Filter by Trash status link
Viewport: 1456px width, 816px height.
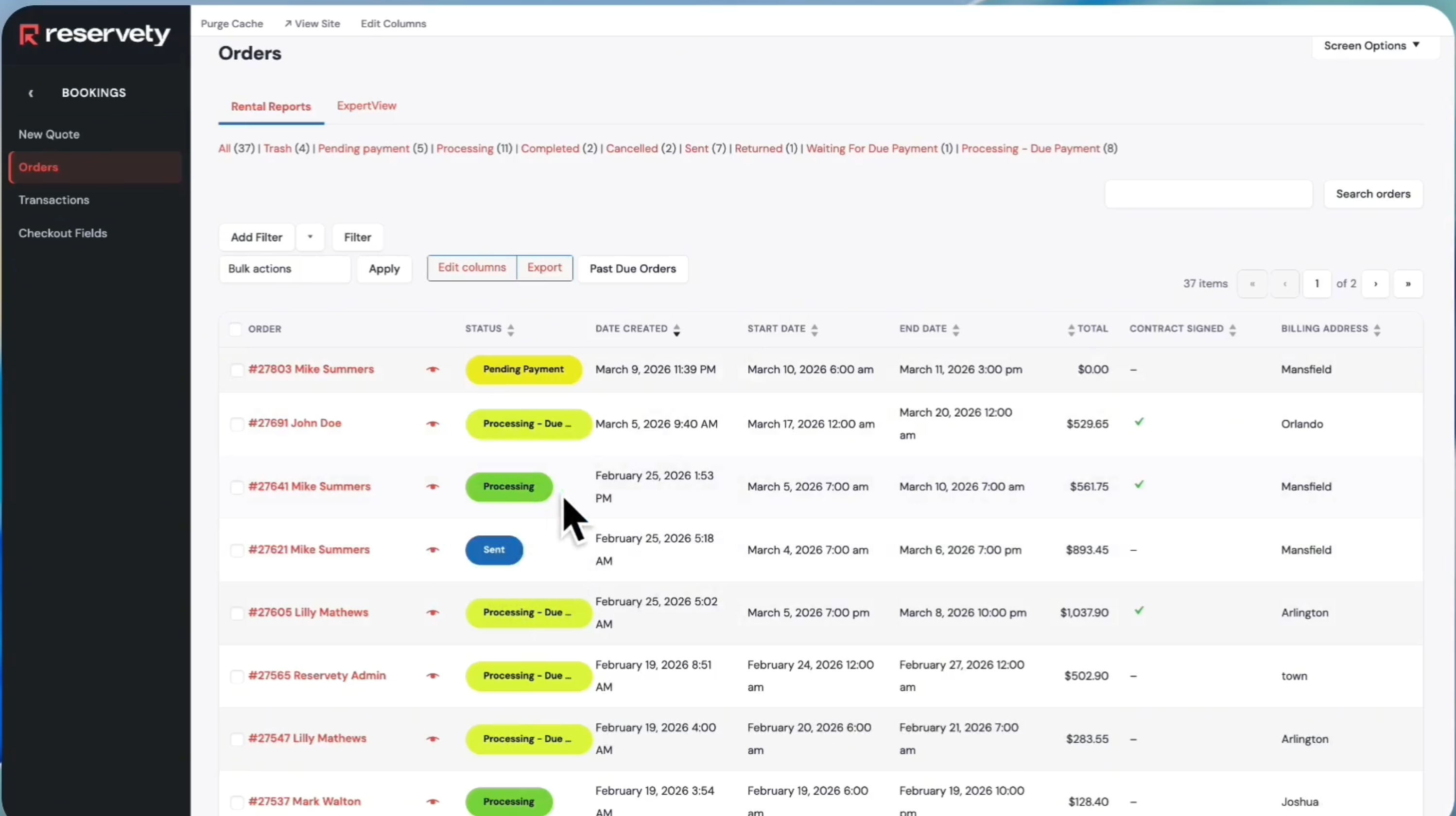point(277,149)
